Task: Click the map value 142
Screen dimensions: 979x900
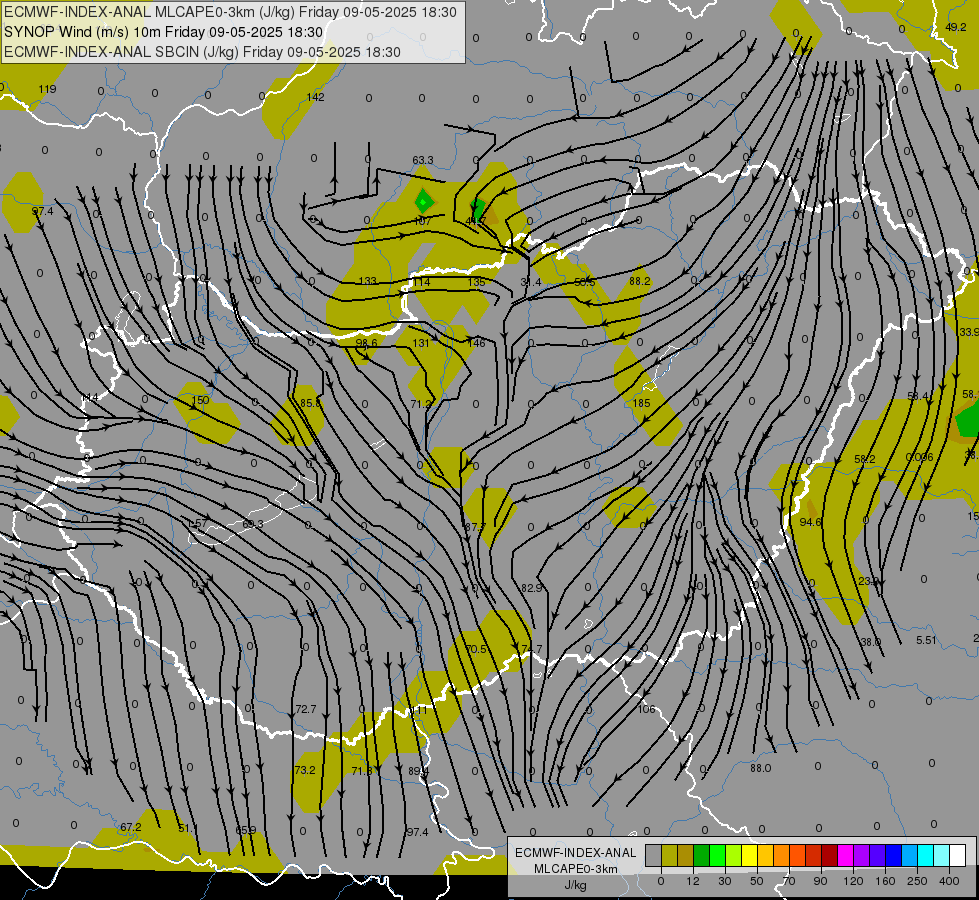Action: tap(315, 97)
